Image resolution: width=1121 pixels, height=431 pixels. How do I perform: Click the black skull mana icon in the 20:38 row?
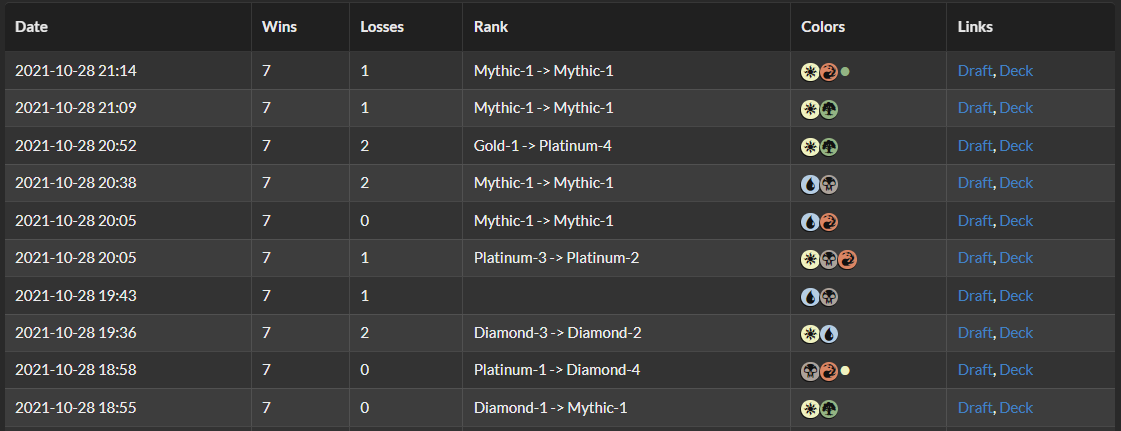(829, 184)
